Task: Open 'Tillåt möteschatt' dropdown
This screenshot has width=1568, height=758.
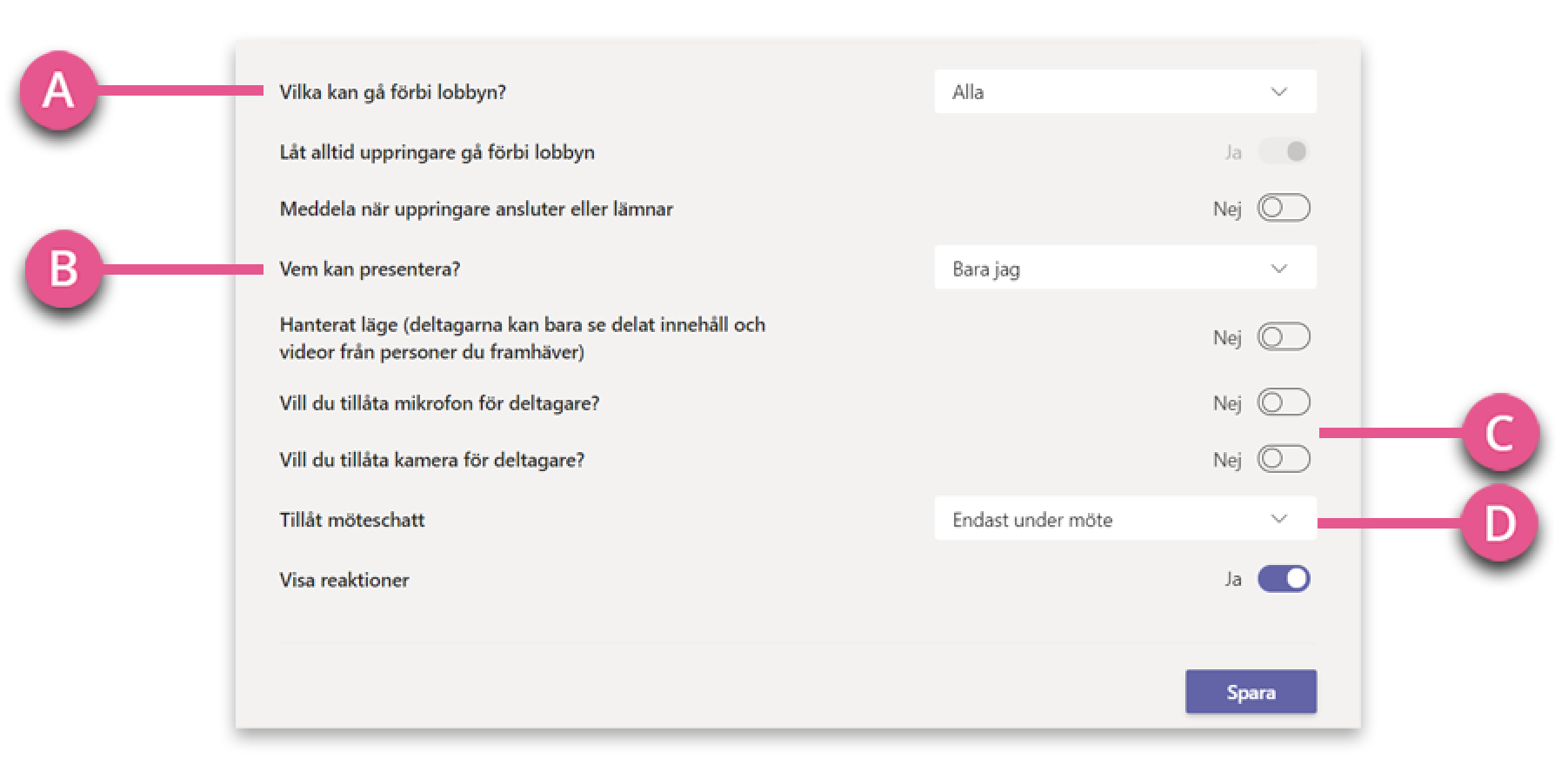Action: 1125,519
